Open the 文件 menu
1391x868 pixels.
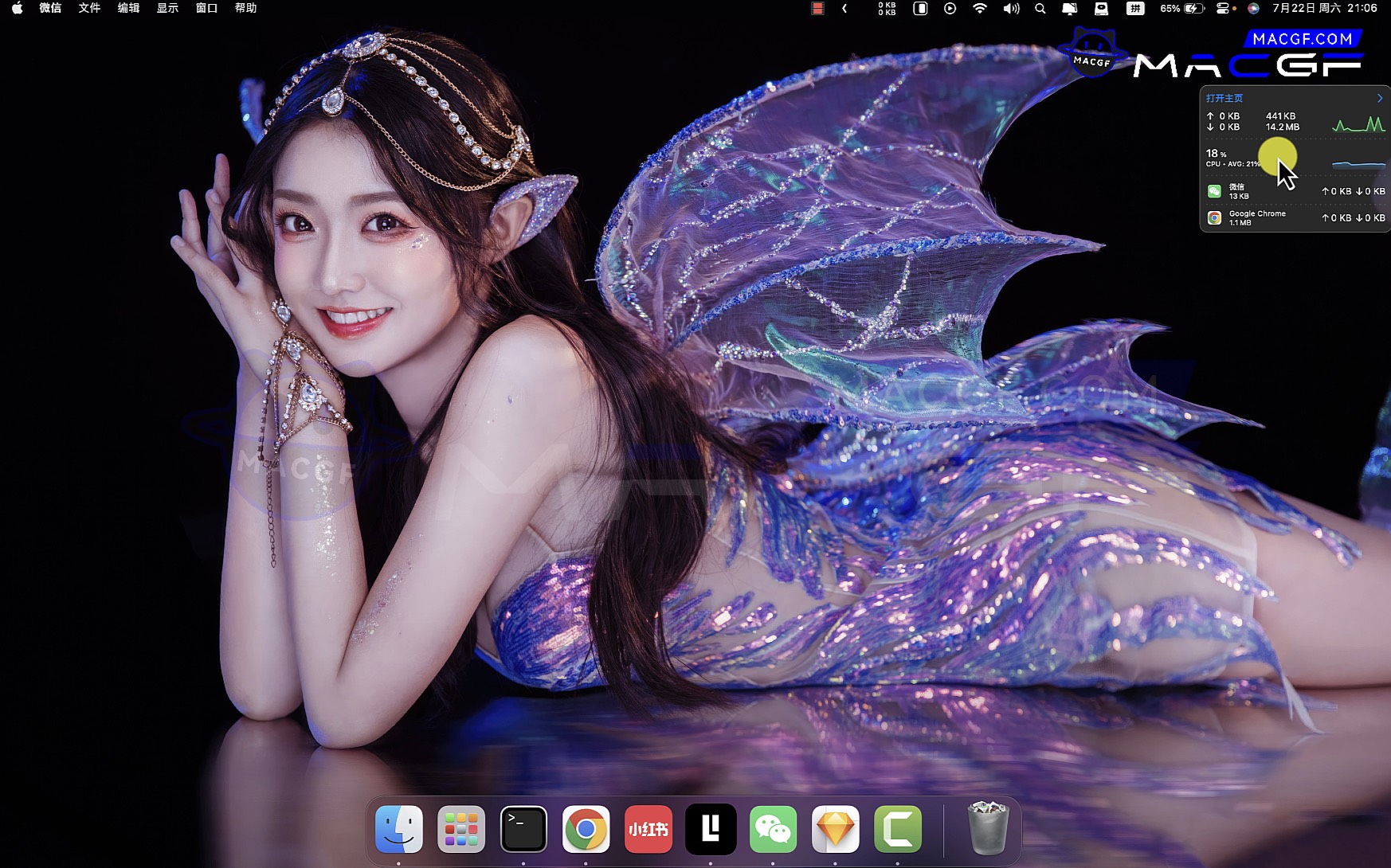[89, 8]
